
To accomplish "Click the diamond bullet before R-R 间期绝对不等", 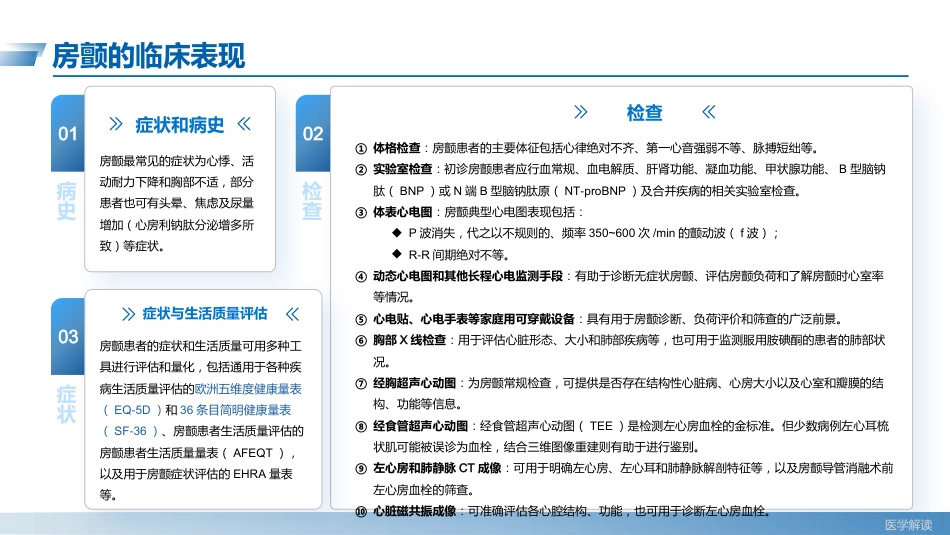I will click(x=397, y=253).
